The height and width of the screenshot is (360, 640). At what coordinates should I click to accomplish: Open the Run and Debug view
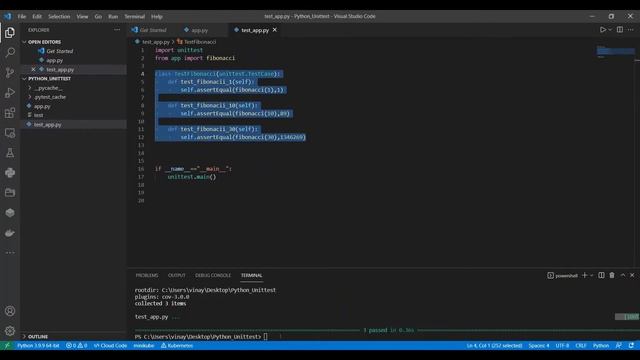click(x=10, y=93)
